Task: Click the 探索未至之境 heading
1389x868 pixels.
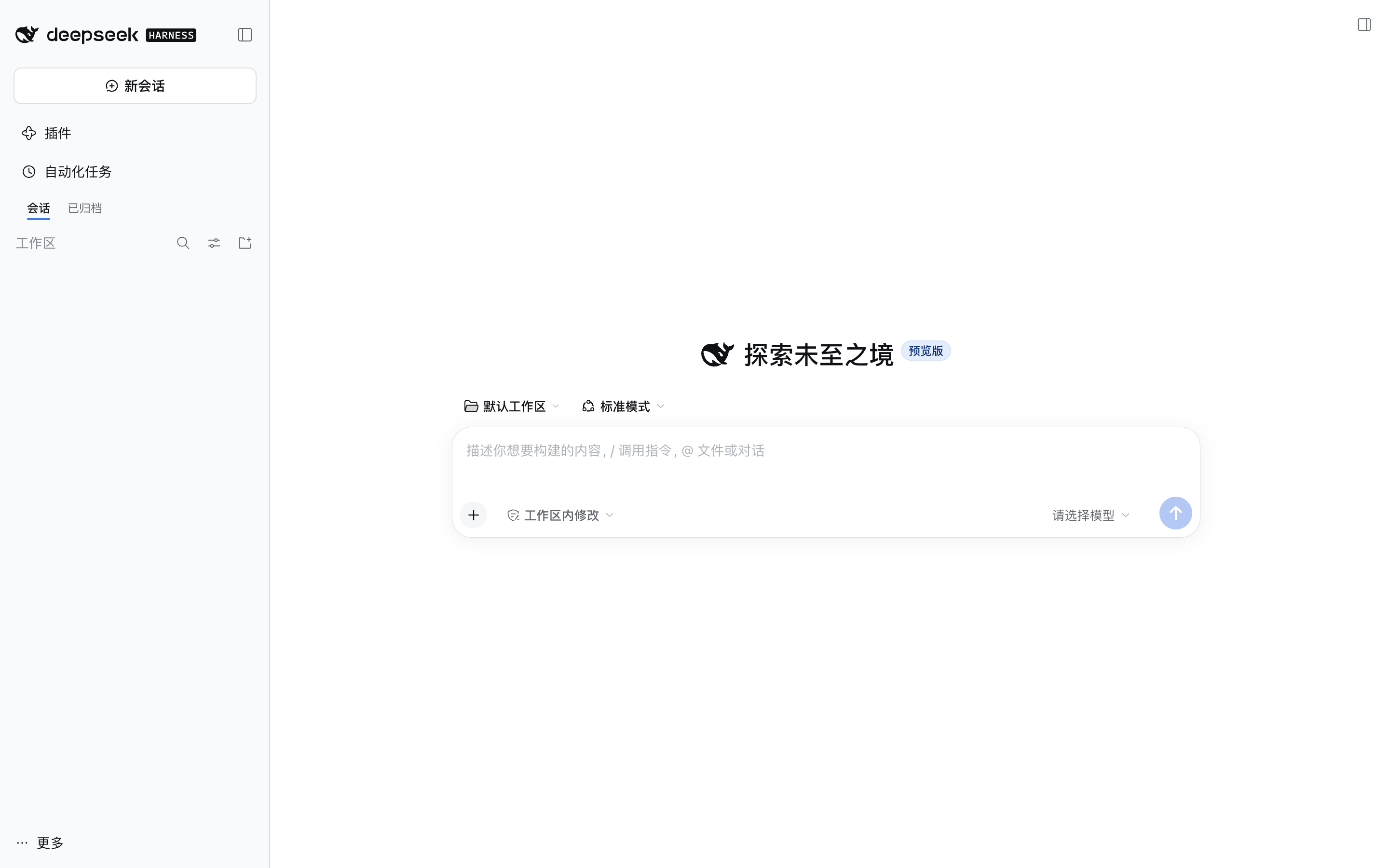Action: tap(818, 355)
